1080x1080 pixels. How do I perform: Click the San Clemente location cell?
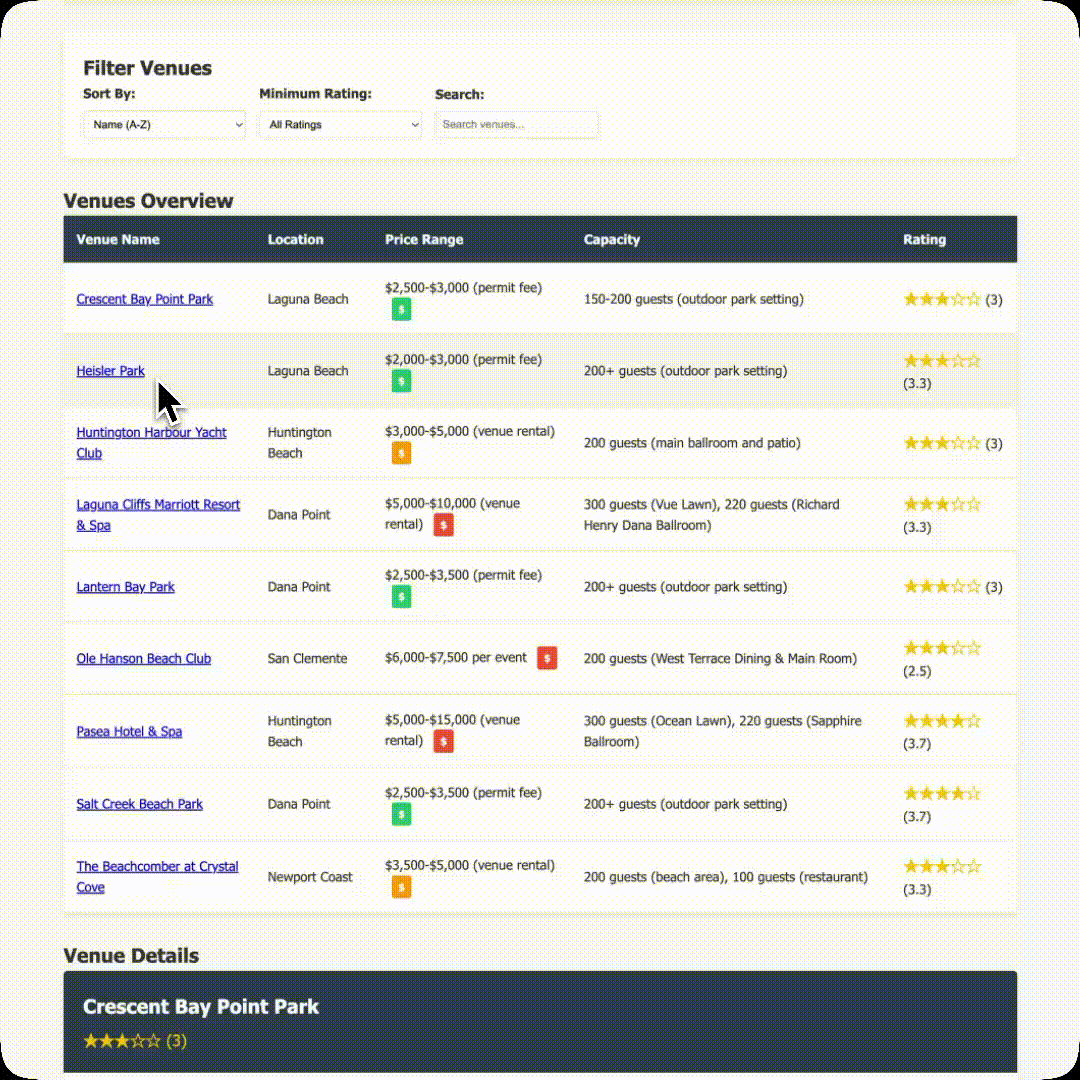(x=307, y=658)
